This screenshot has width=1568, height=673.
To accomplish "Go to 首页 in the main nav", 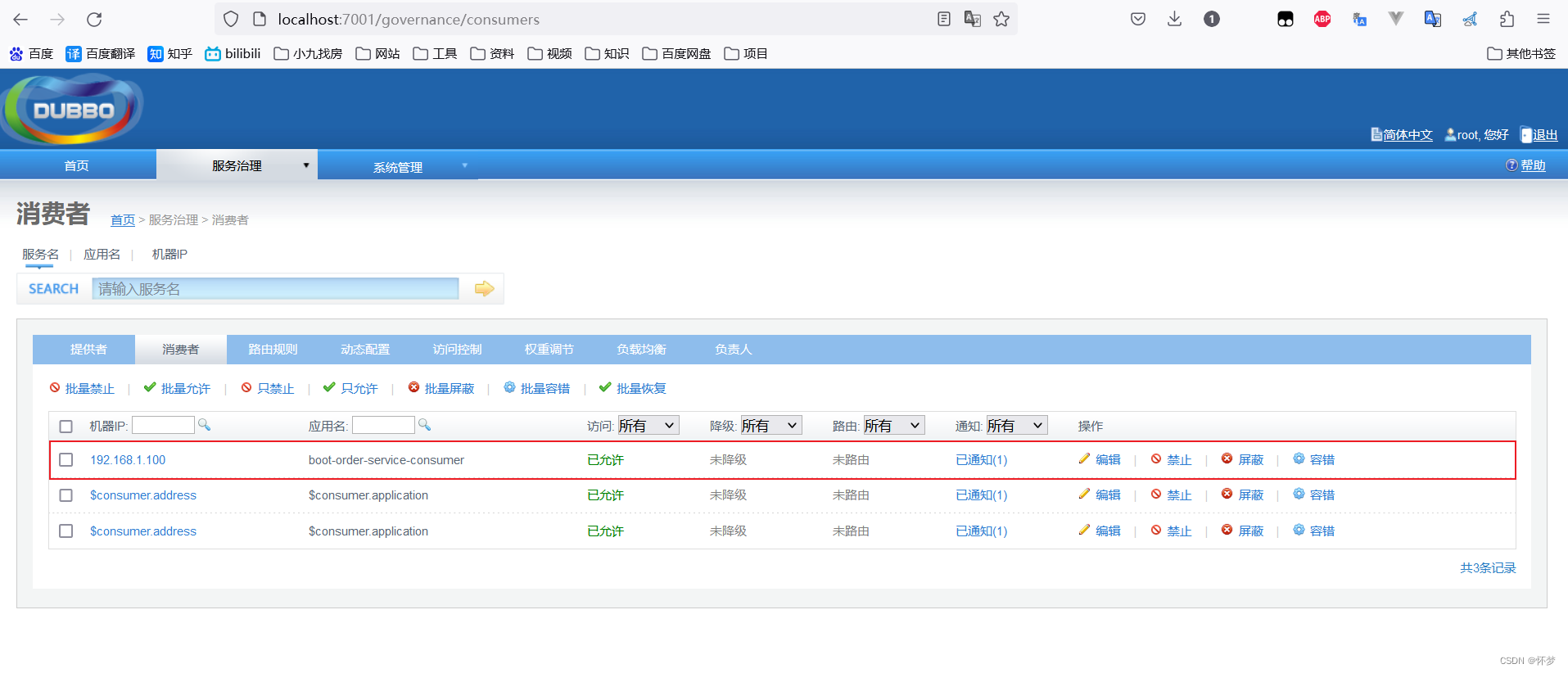I will point(77,165).
